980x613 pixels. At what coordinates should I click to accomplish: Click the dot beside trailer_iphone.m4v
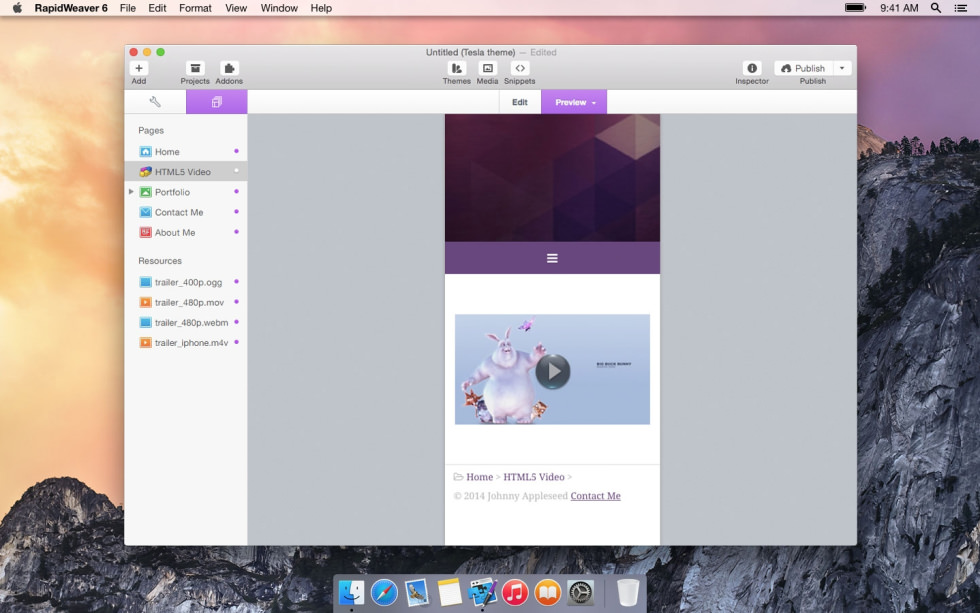click(x=236, y=342)
